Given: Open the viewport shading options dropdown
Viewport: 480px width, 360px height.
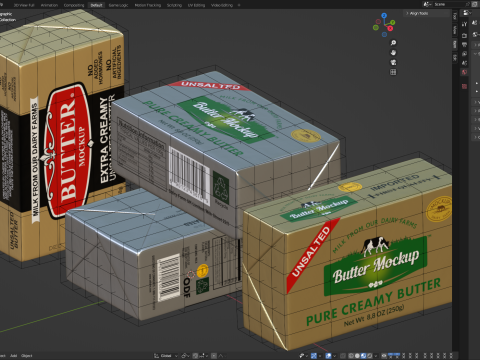Looking at the screenshot, I should pyautogui.click(x=376, y=356).
